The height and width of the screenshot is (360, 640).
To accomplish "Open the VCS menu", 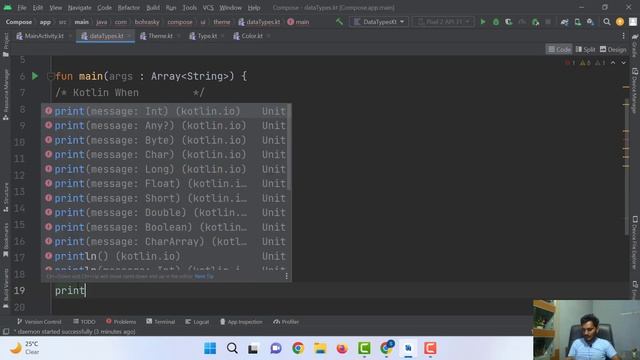I will click(208, 8).
